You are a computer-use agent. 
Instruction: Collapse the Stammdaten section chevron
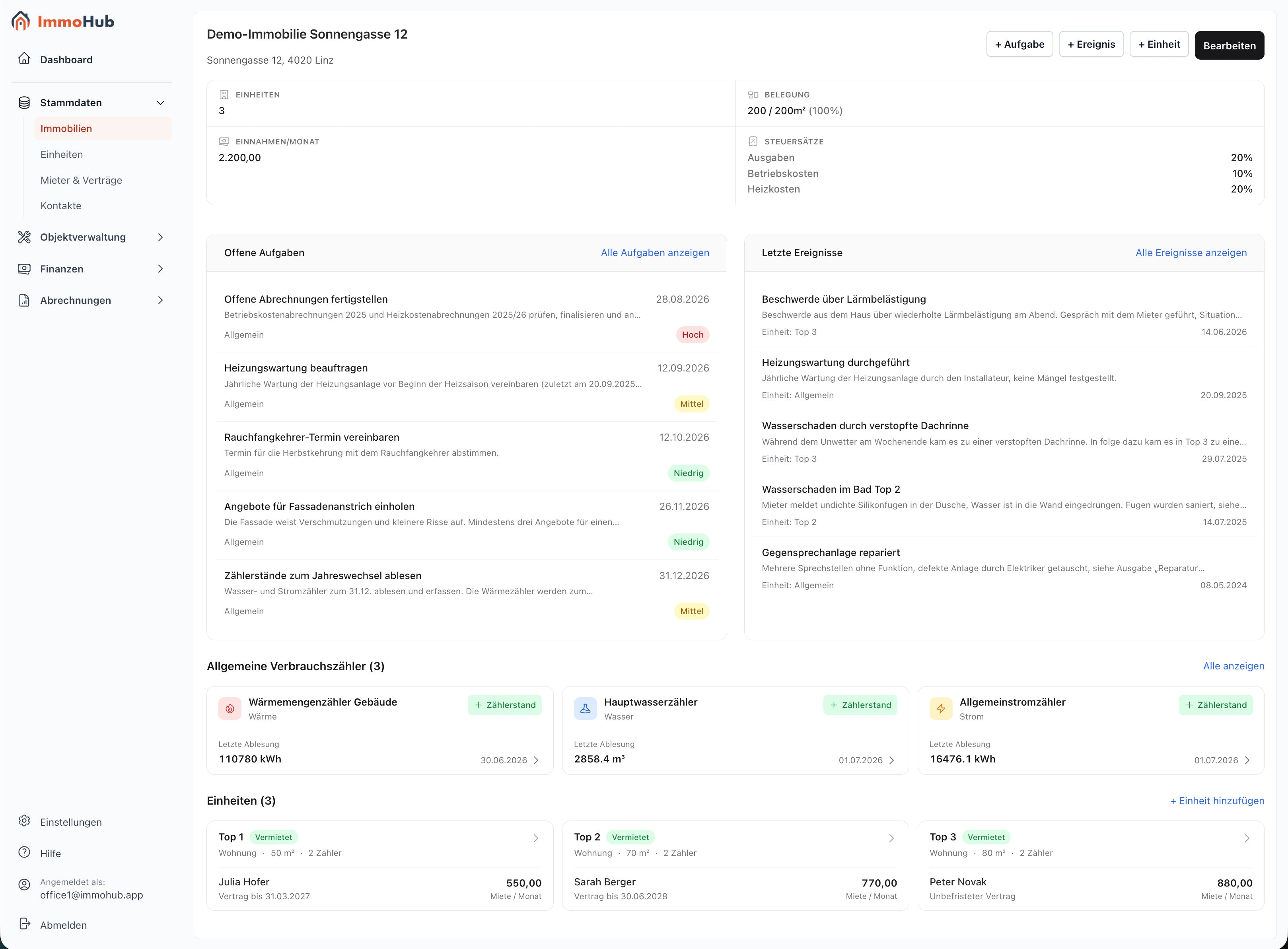[x=160, y=103]
